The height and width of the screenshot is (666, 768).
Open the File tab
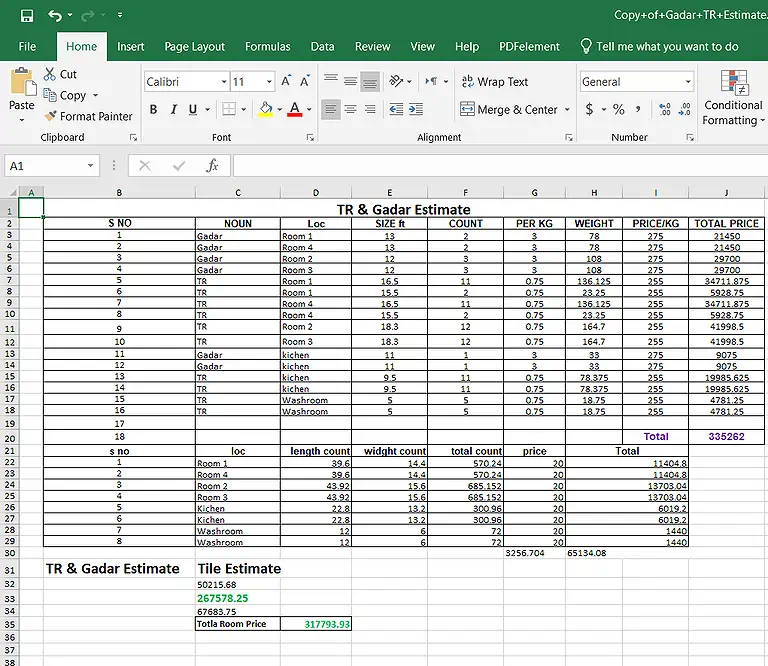27,47
